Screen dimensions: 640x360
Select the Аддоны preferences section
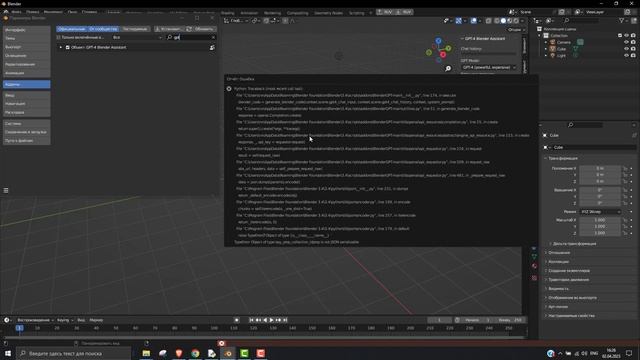[27, 84]
